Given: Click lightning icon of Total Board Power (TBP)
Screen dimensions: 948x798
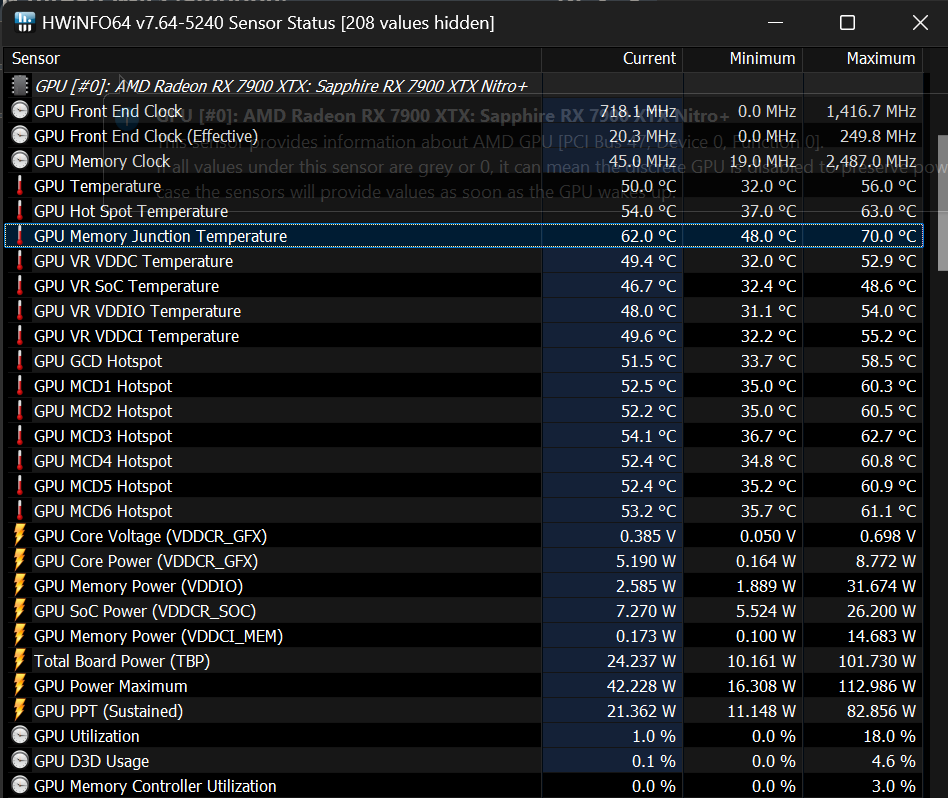Looking at the screenshot, I should [20, 661].
